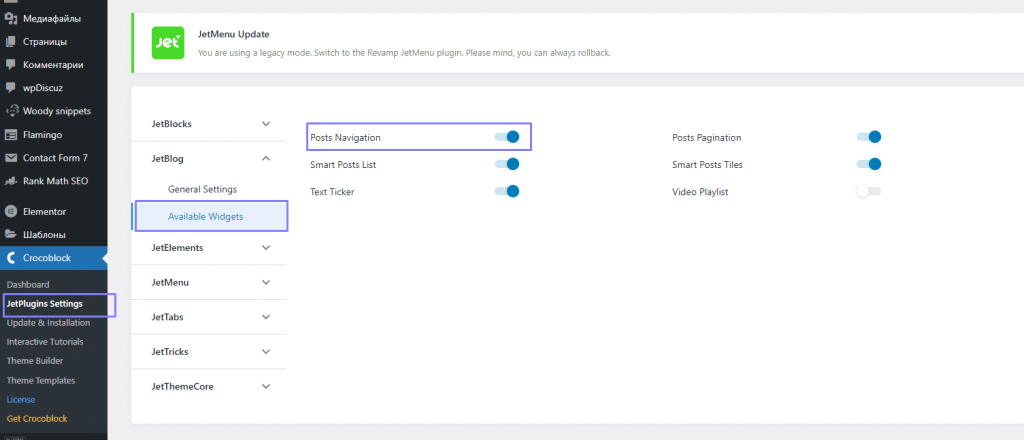Click the Woody snippets icon
Screen dimensions: 1024x440
(10, 111)
